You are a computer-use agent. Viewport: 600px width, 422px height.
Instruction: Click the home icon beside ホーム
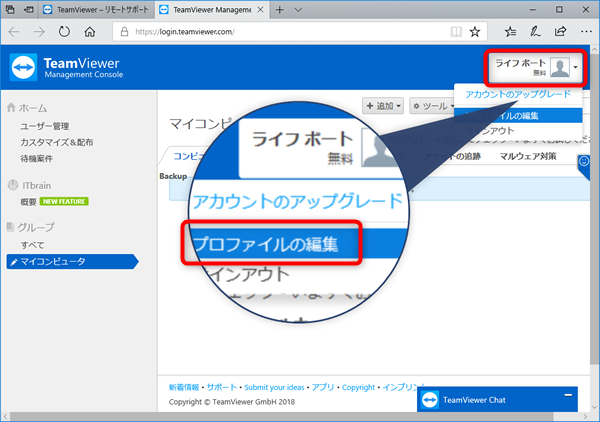pyautogui.click(x=11, y=108)
